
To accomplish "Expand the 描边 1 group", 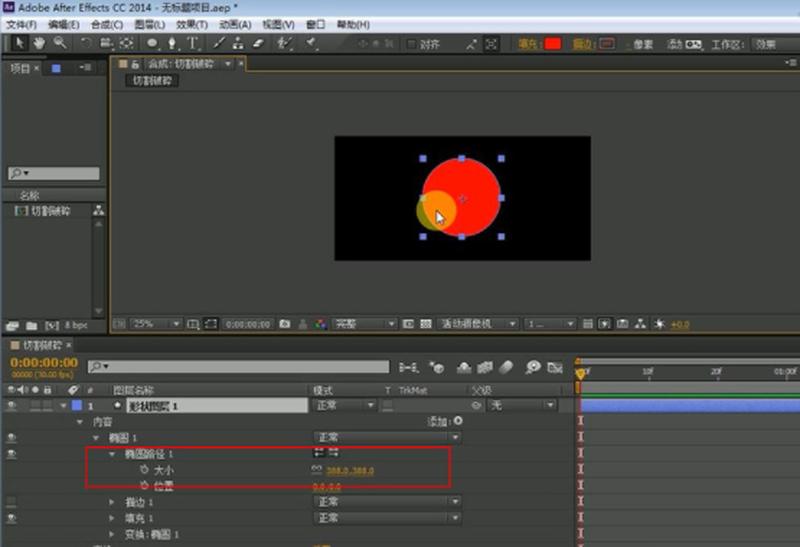I will pos(112,503).
